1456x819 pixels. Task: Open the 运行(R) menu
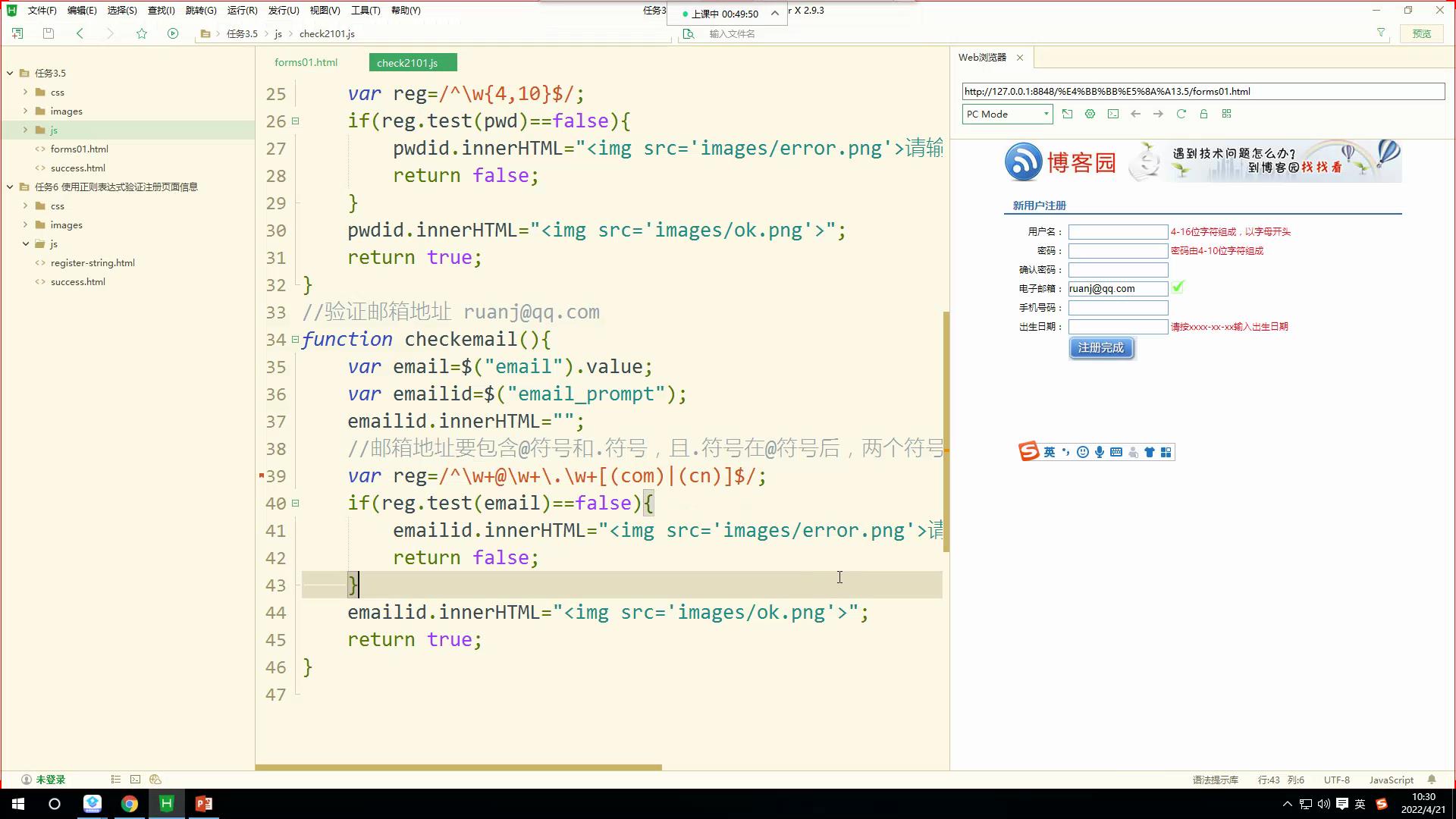coord(242,11)
